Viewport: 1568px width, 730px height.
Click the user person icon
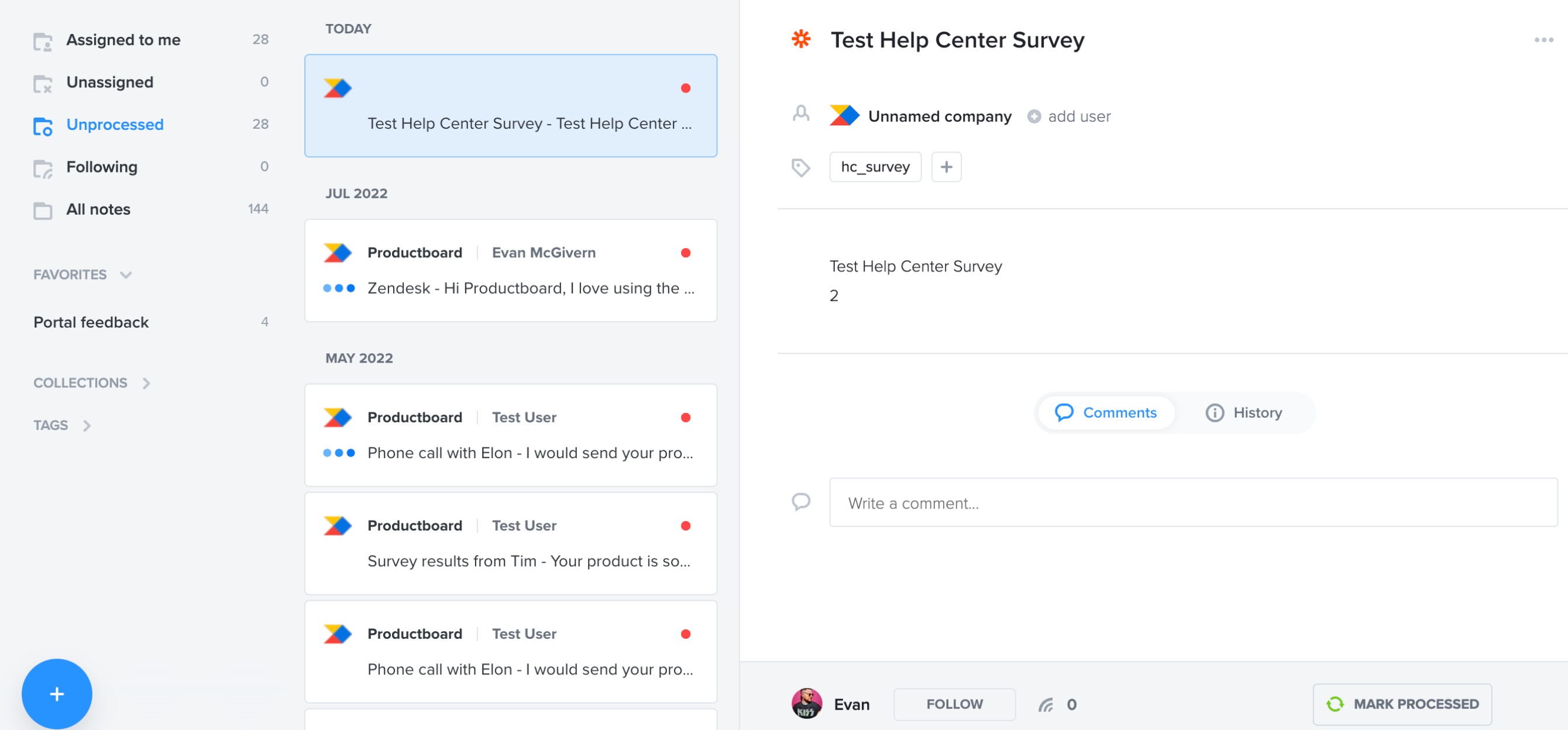(800, 113)
